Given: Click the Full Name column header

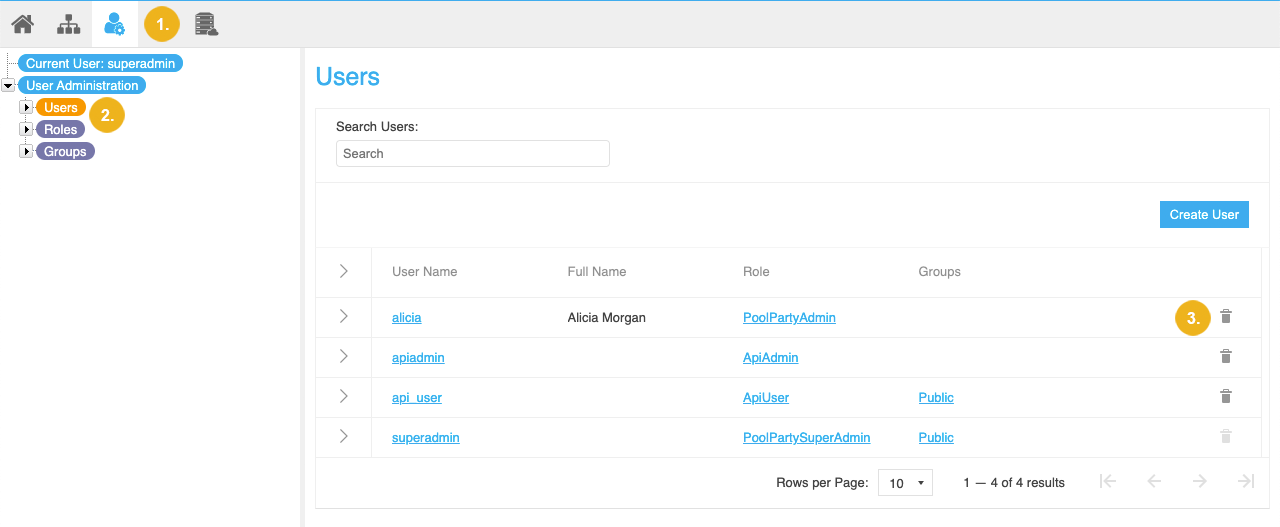Looking at the screenshot, I should 597,272.
